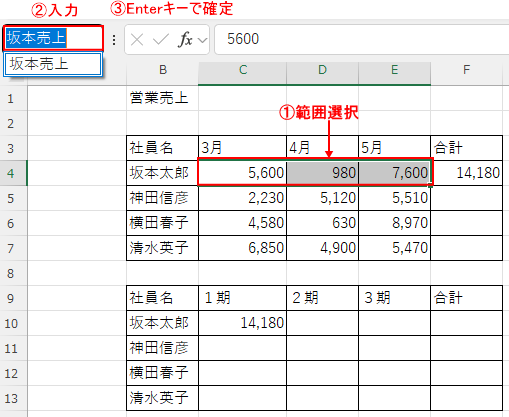Select row 3 header

(13, 148)
